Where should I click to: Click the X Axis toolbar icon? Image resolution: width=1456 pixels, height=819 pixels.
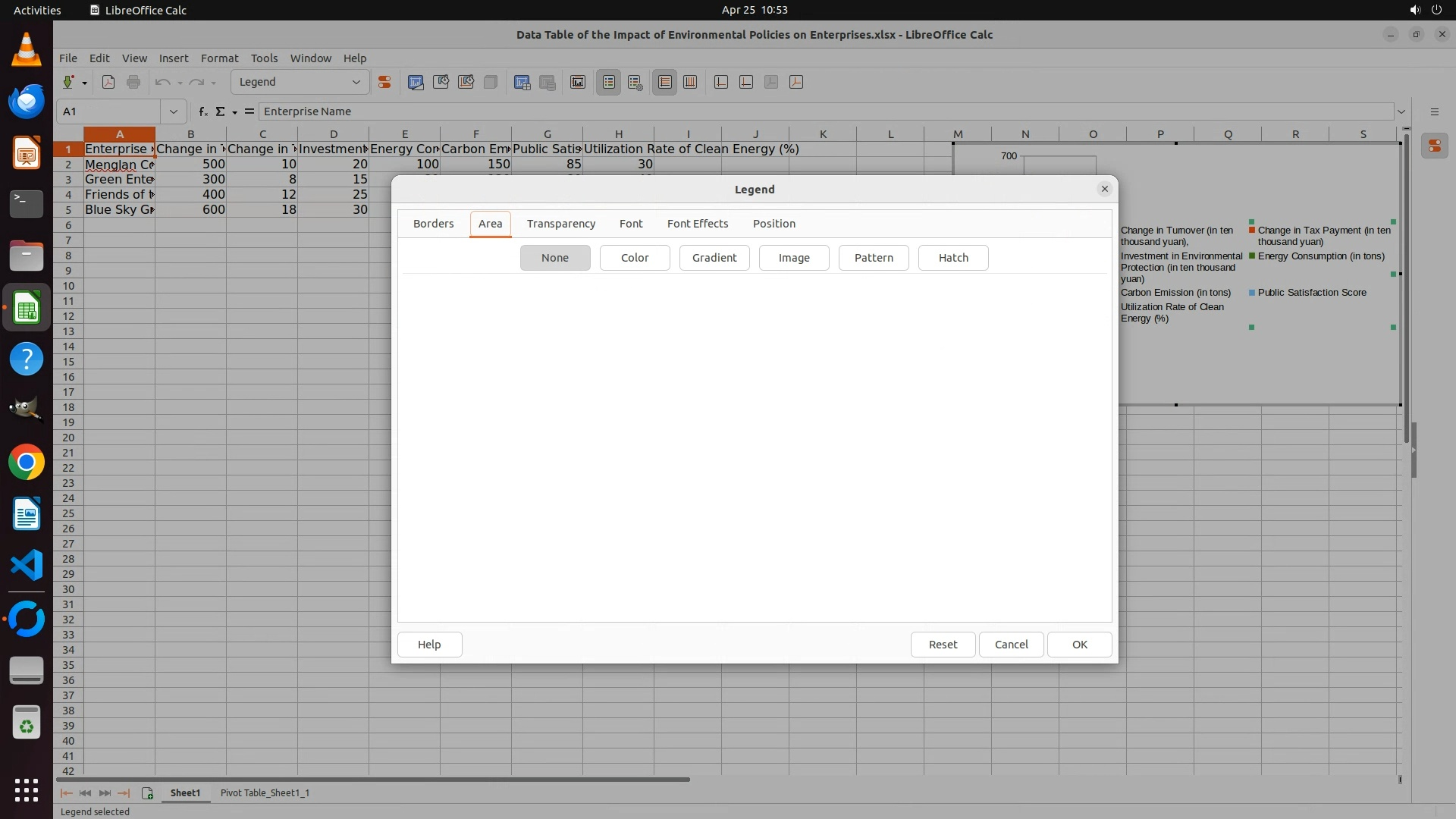pyautogui.click(x=721, y=82)
